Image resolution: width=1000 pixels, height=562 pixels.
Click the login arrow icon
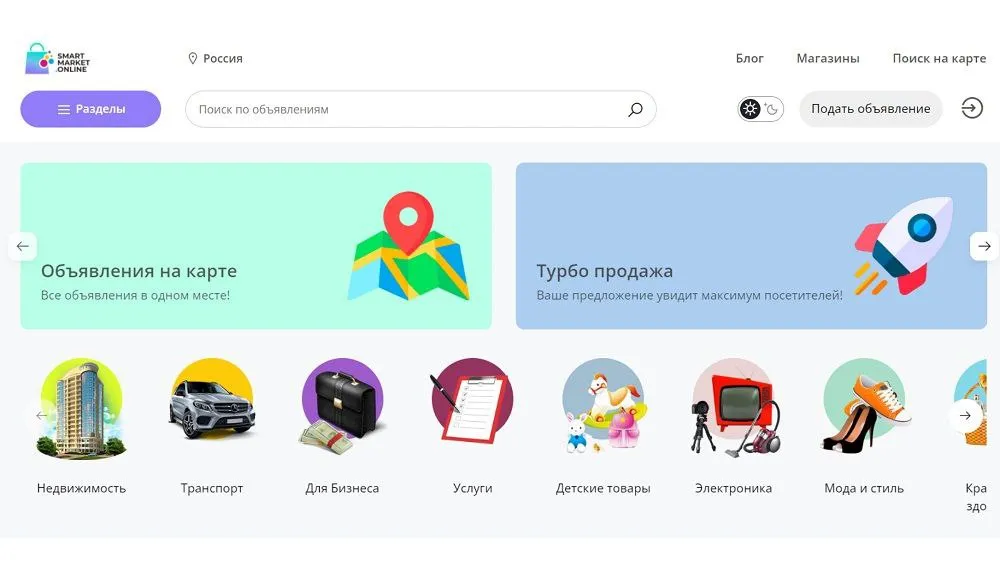[x=972, y=109]
